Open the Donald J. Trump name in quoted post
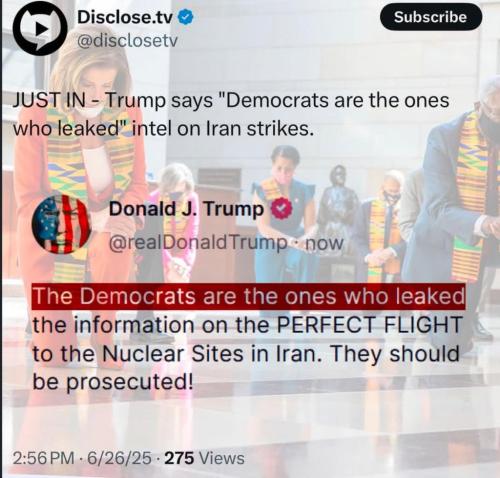The height and width of the screenshot is (478, 500). pyautogui.click(x=186, y=209)
